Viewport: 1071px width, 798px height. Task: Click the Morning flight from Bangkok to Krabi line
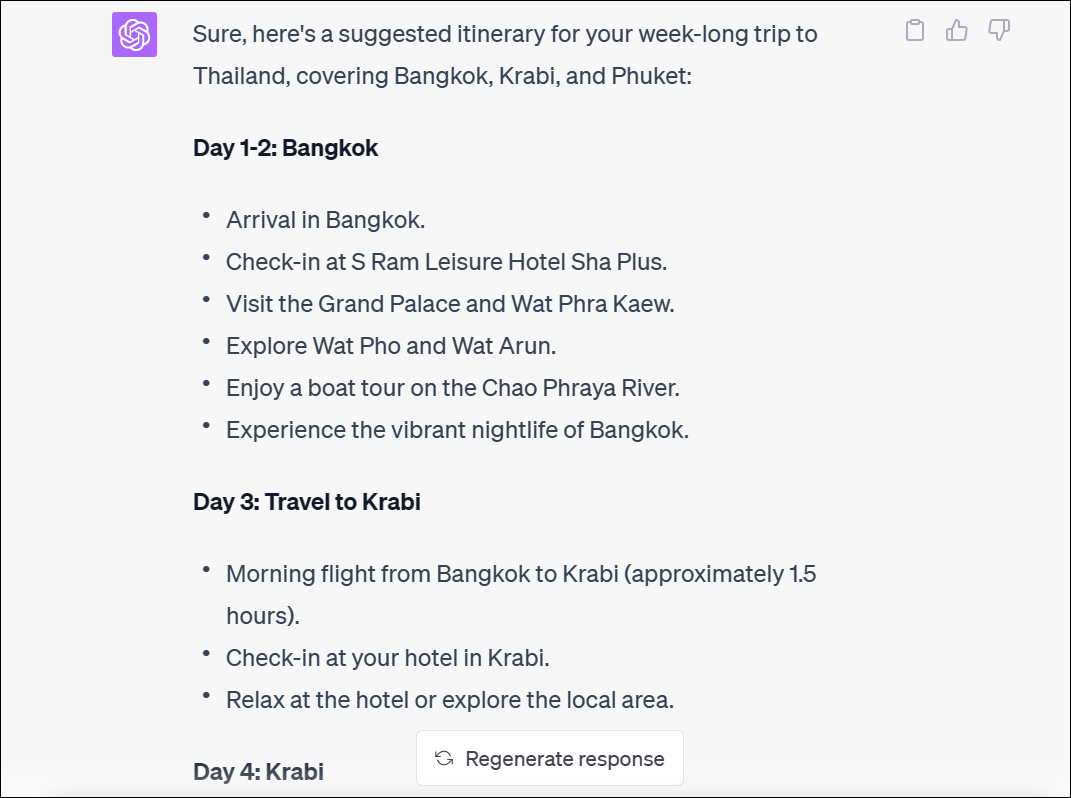(521, 594)
